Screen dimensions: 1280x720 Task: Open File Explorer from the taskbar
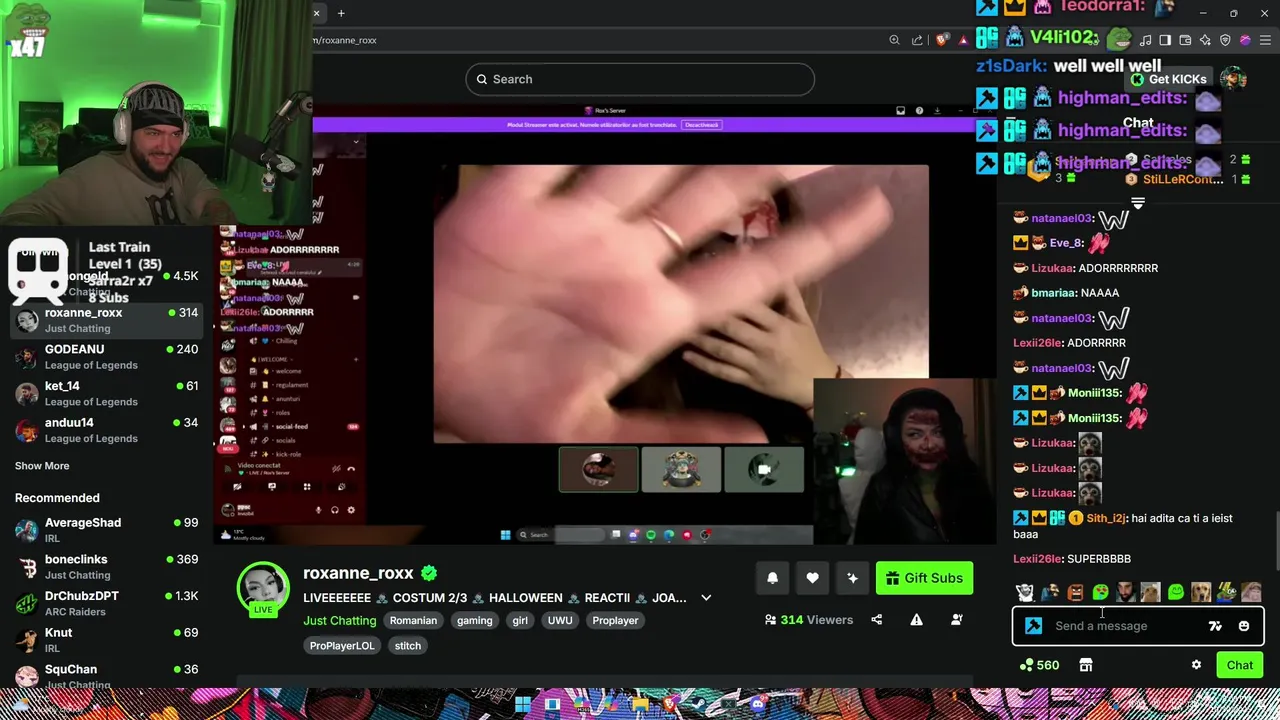coord(641,705)
